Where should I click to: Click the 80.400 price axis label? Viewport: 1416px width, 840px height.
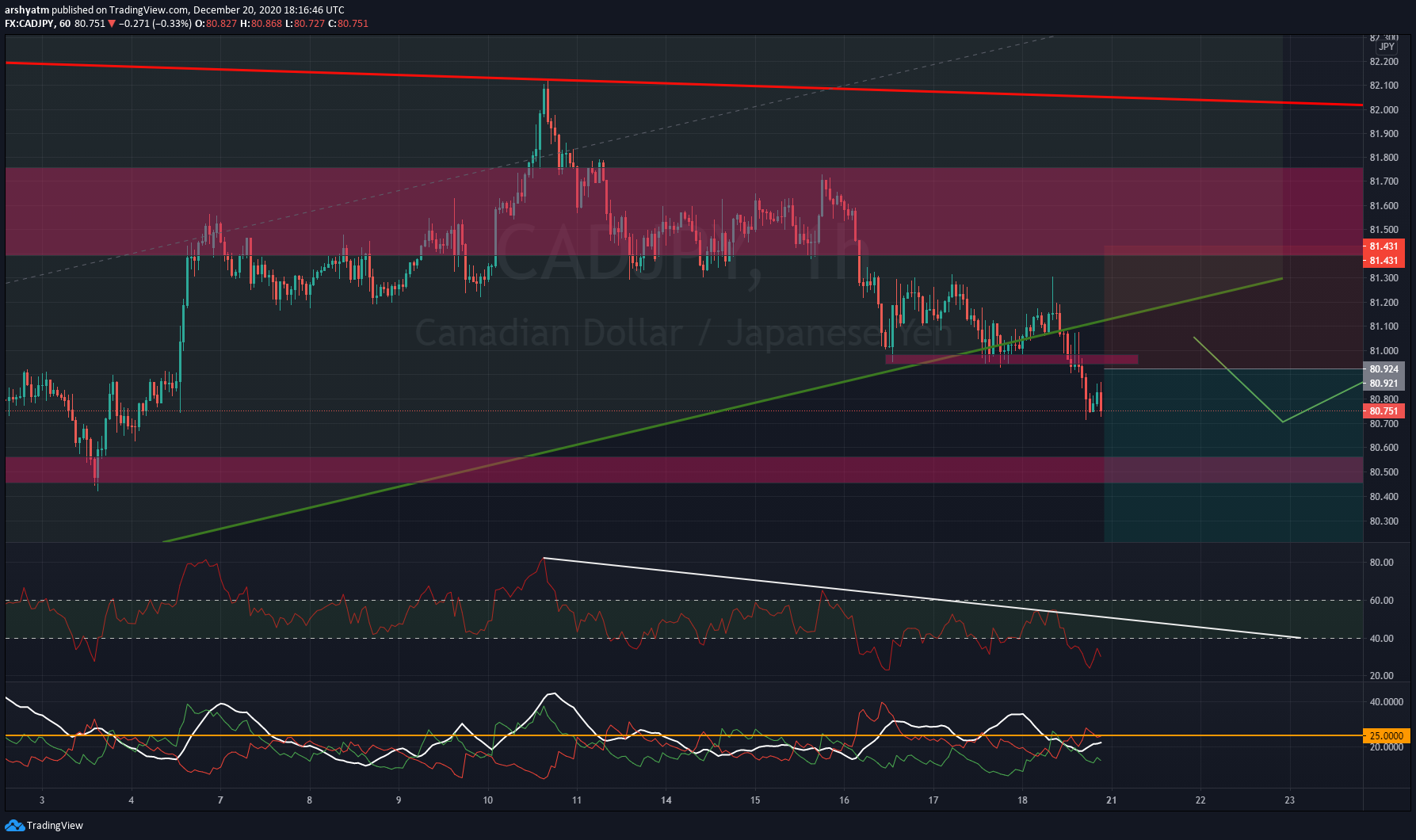click(x=1384, y=497)
